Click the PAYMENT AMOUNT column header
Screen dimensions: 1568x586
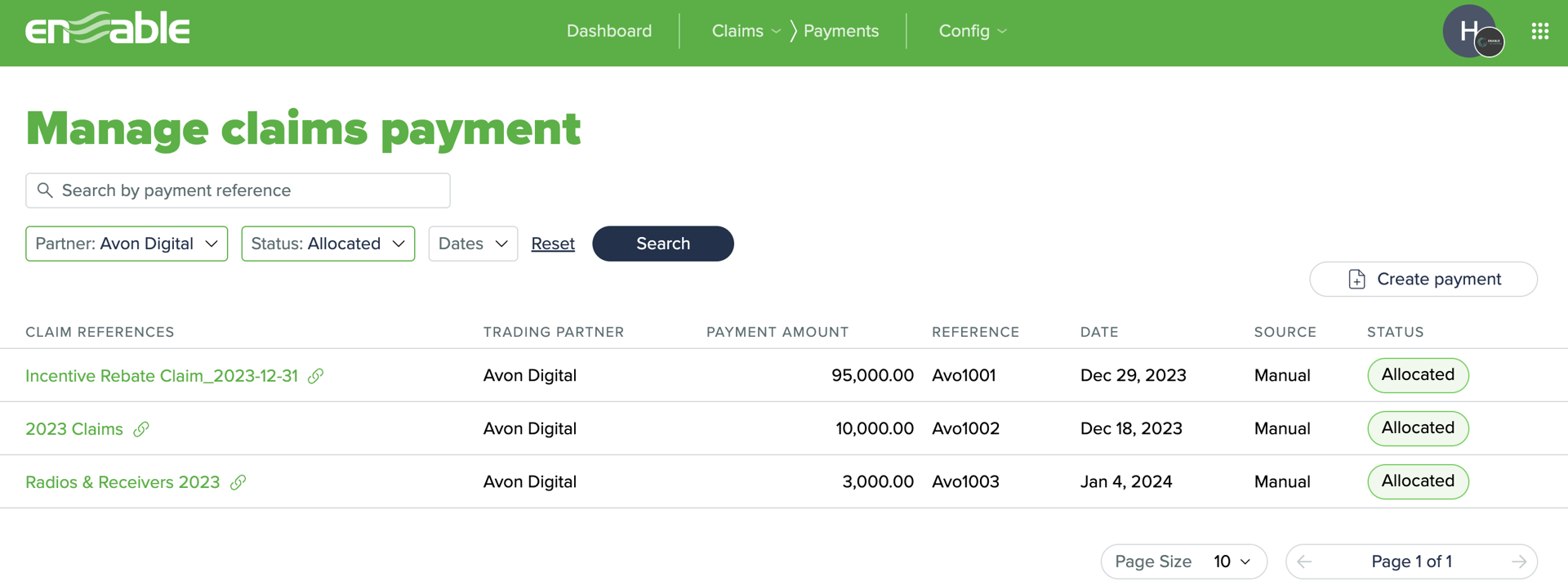click(x=777, y=332)
